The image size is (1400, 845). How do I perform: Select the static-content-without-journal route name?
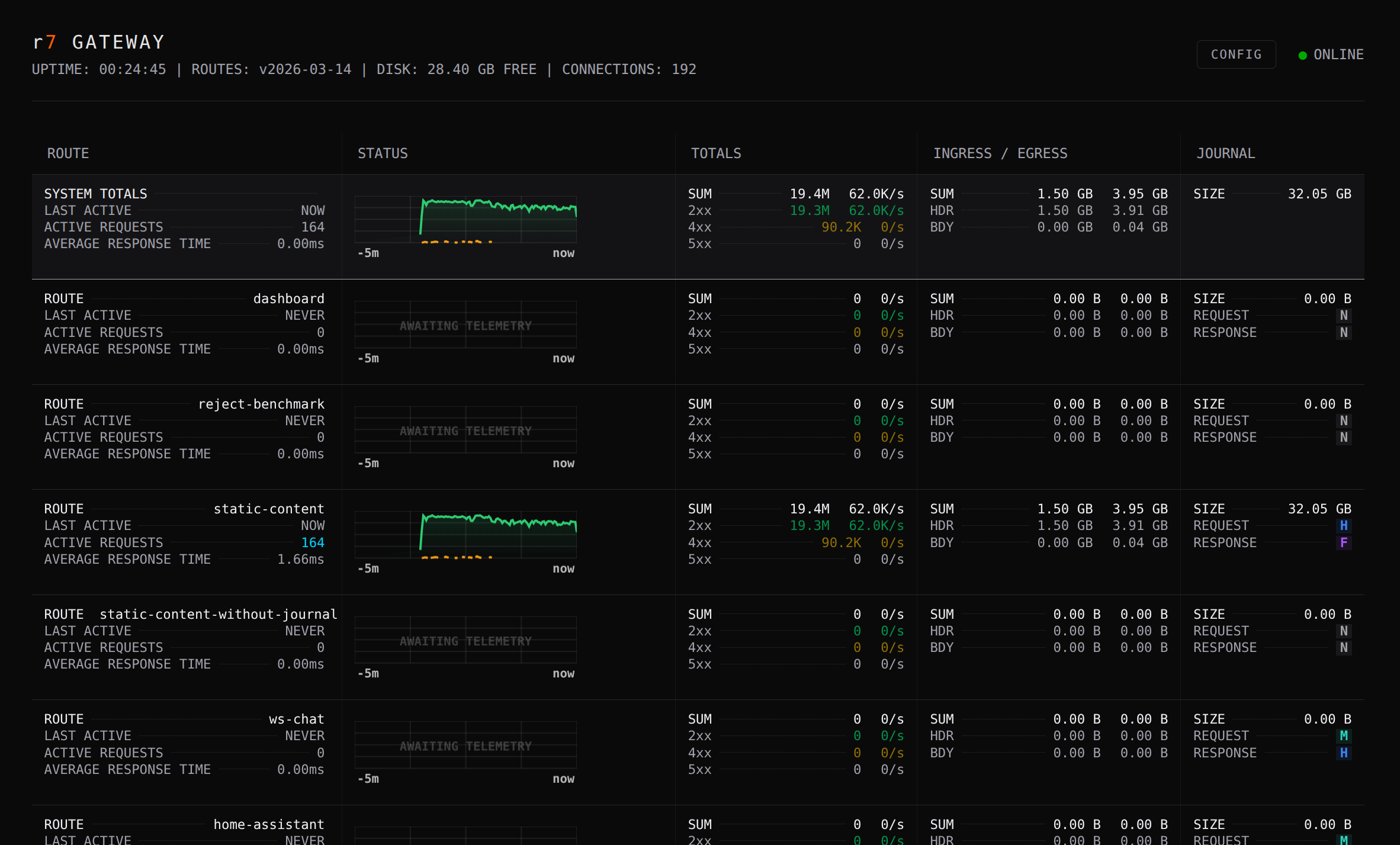(x=218, y=615)
